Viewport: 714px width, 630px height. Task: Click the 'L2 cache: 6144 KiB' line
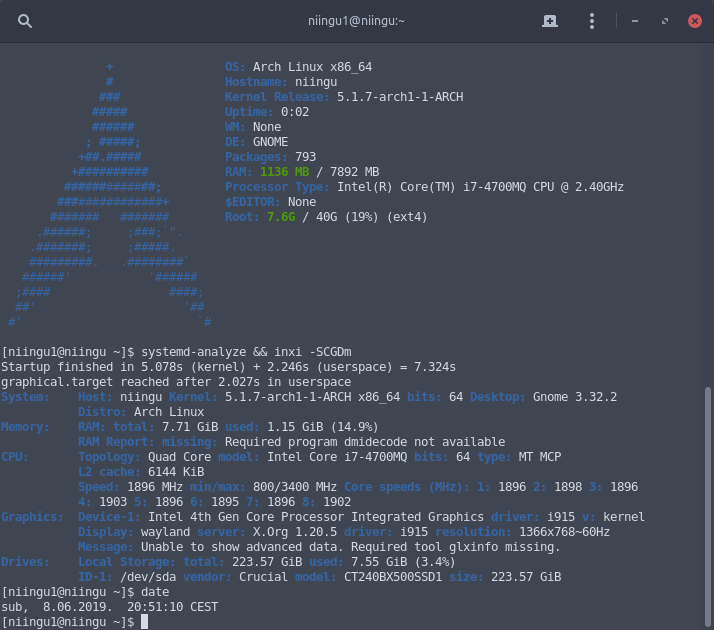[141, 472]
